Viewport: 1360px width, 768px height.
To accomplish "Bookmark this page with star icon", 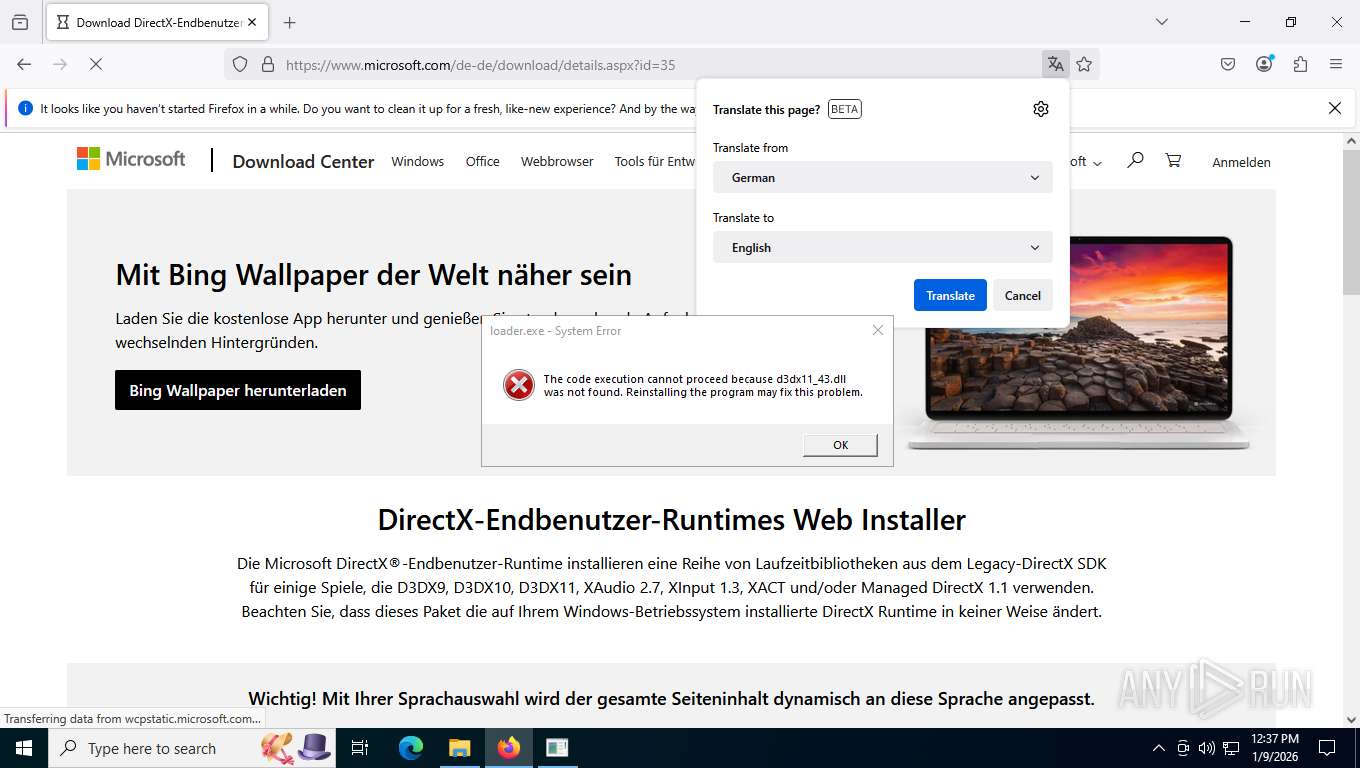I will click(1084, 64).
